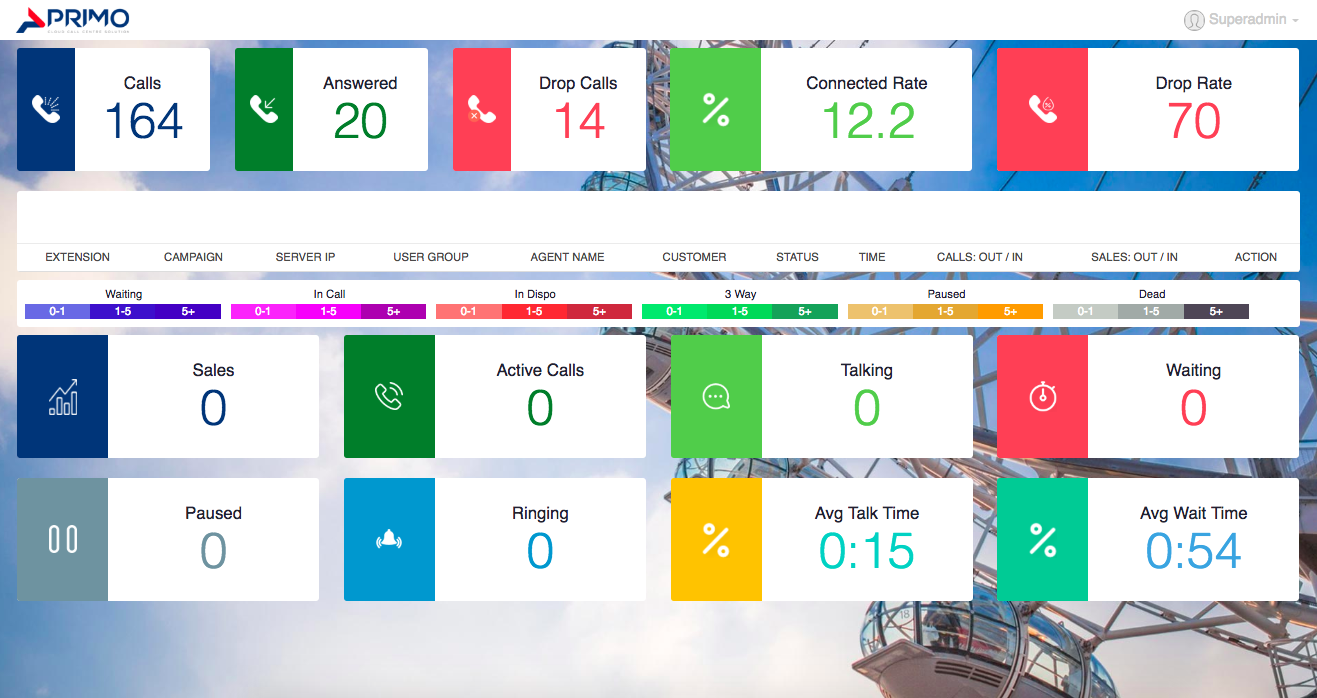
Task: Click the Ringing card label
Action: (x=540, y=514)
